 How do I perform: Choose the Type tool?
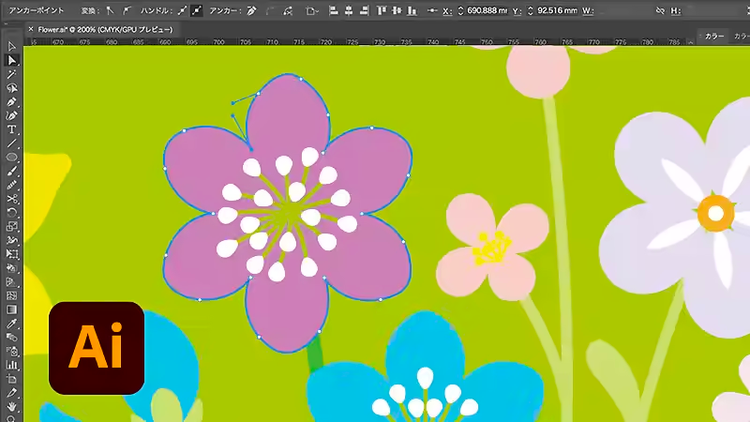tap(12, 129)
